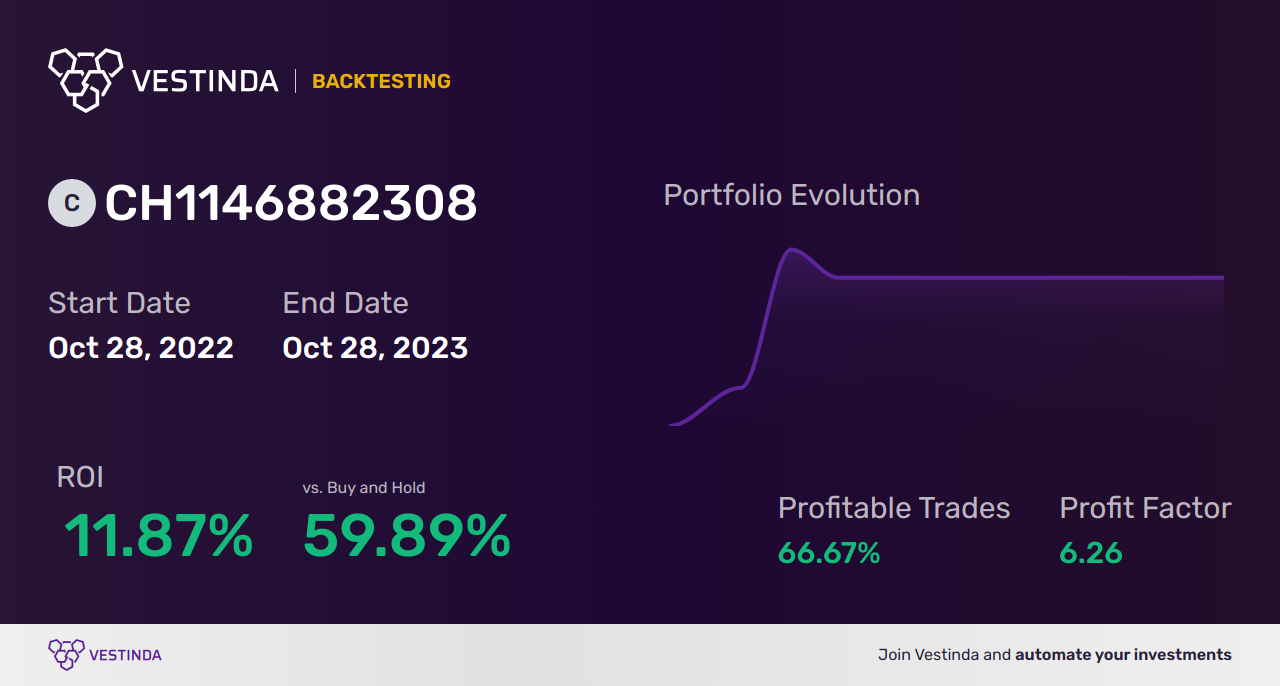1280x686 pixels.
Task: Click the VESTINDA text in footer
Action: pyautogui.click(x=125, y=655)
